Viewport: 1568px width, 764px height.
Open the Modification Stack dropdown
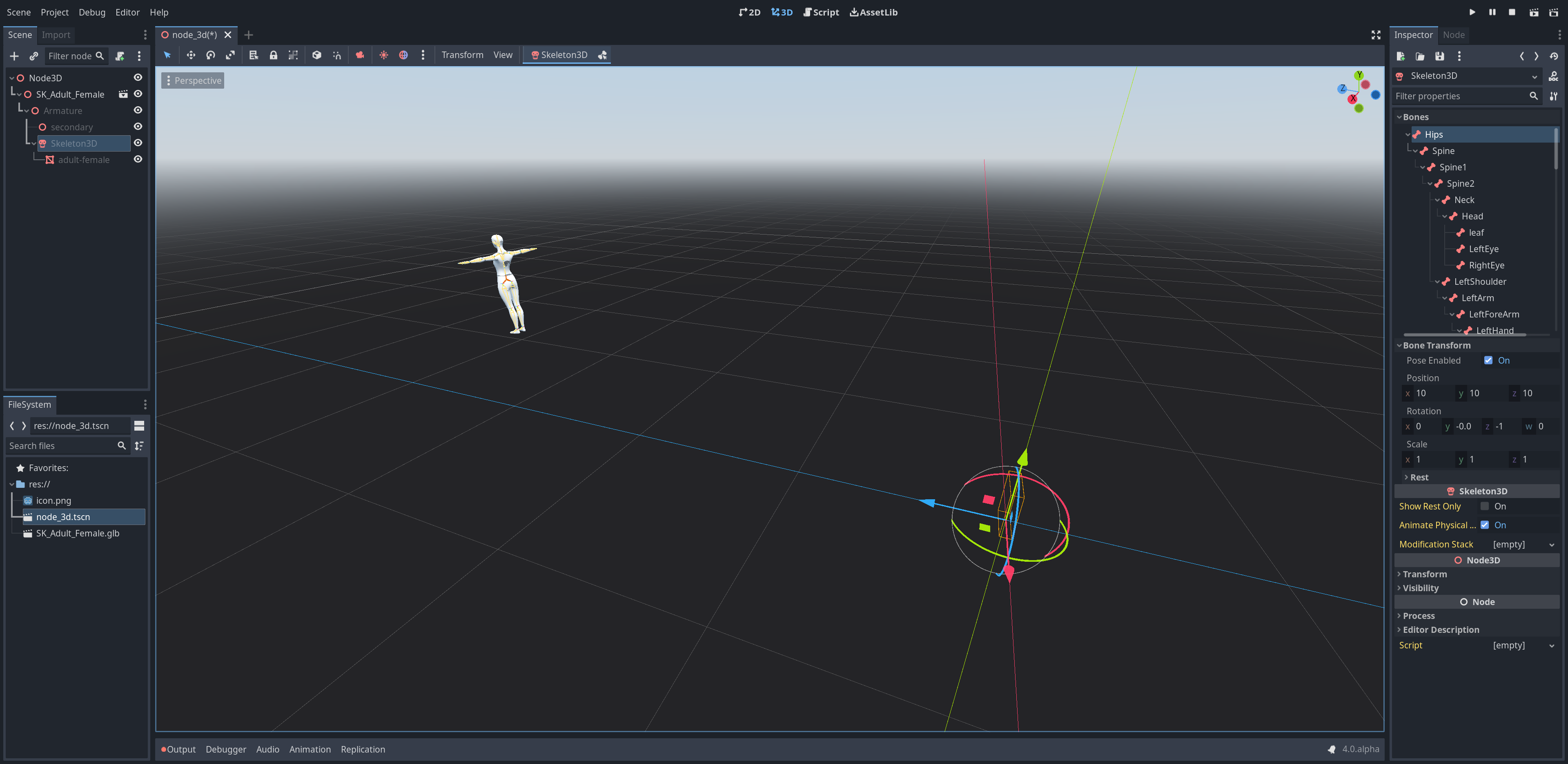click(x=1551, y=544)
